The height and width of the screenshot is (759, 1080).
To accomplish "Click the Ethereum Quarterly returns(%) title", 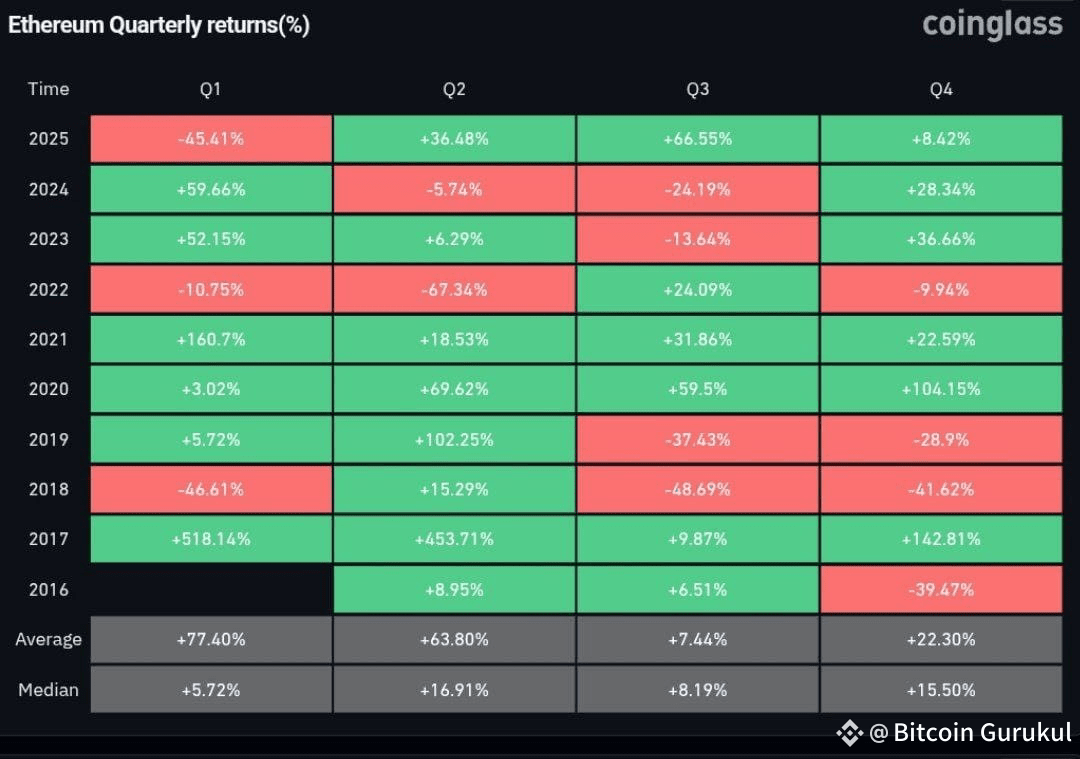I will [159, 26].
